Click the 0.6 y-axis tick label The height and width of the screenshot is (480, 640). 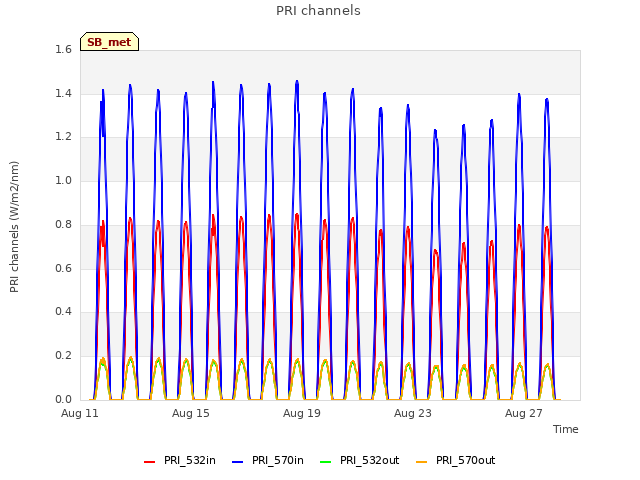click(x=63, y=268)
